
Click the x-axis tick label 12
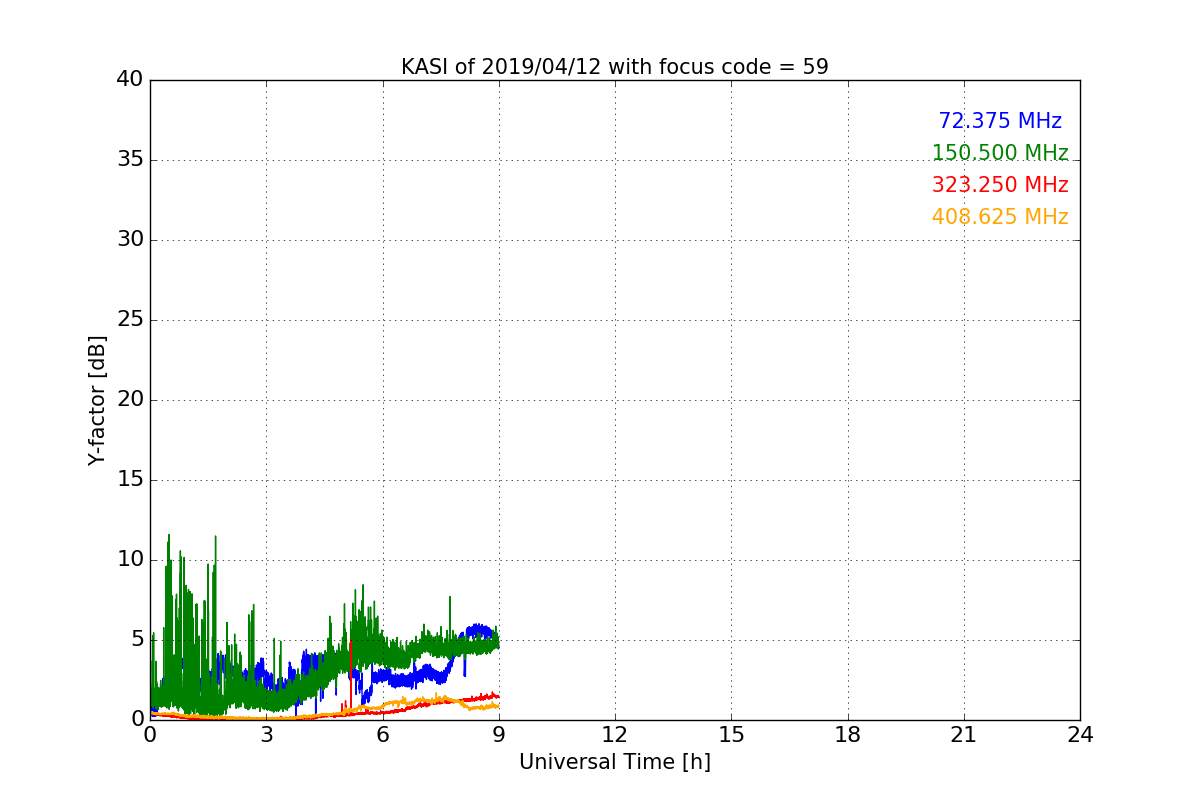(x=615, y=735)
